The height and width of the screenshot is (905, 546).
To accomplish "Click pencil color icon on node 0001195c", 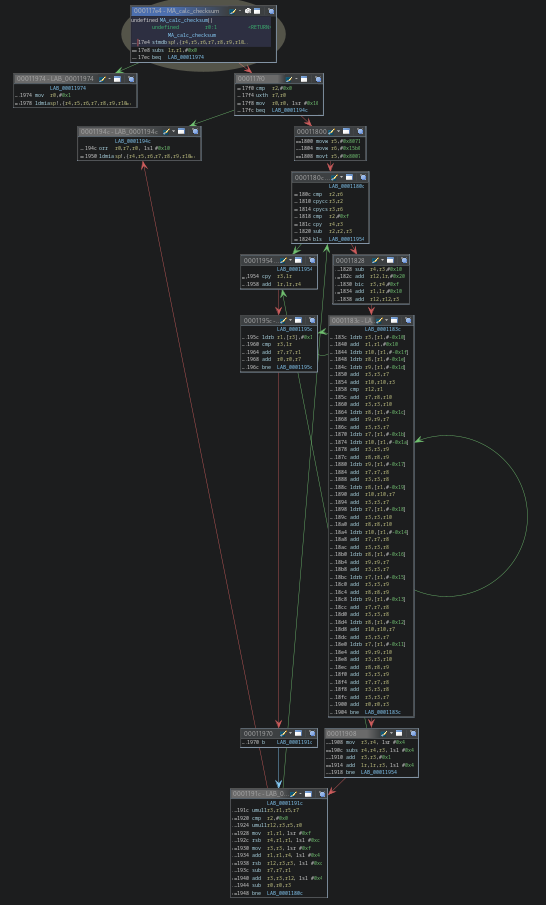I will [x=283, y=320].
